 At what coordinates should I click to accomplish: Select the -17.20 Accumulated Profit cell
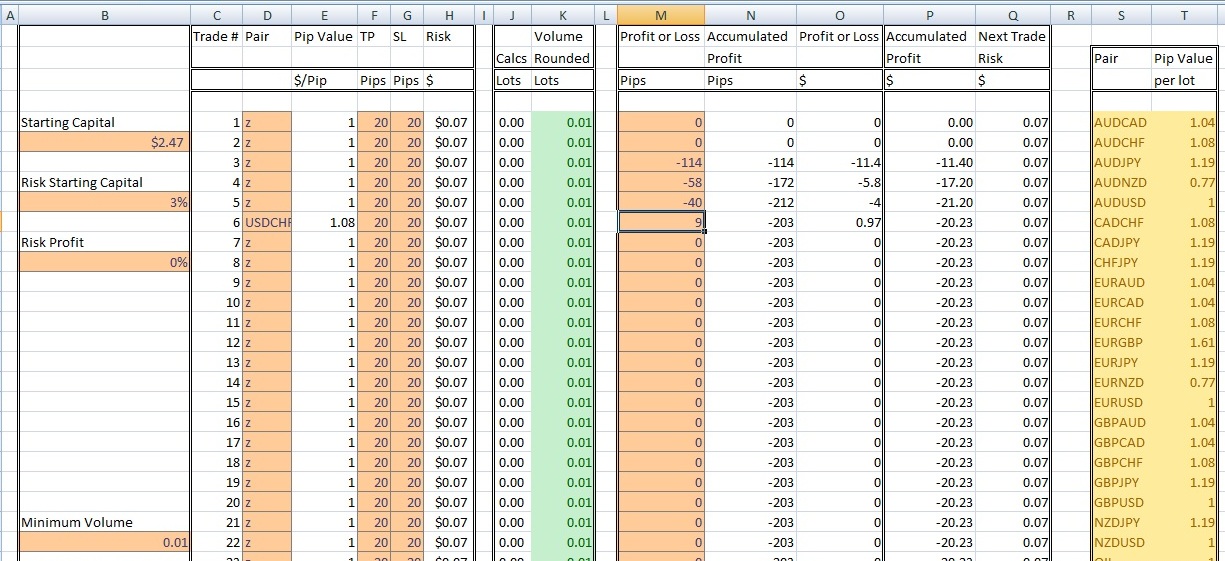point(929,182)
